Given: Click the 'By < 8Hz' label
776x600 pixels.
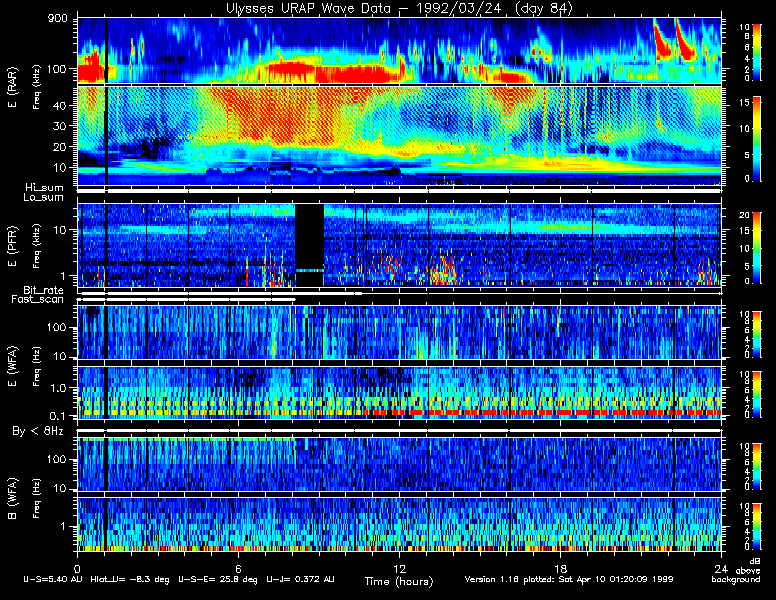Looking at the screenshot, I should coord(38,431).
